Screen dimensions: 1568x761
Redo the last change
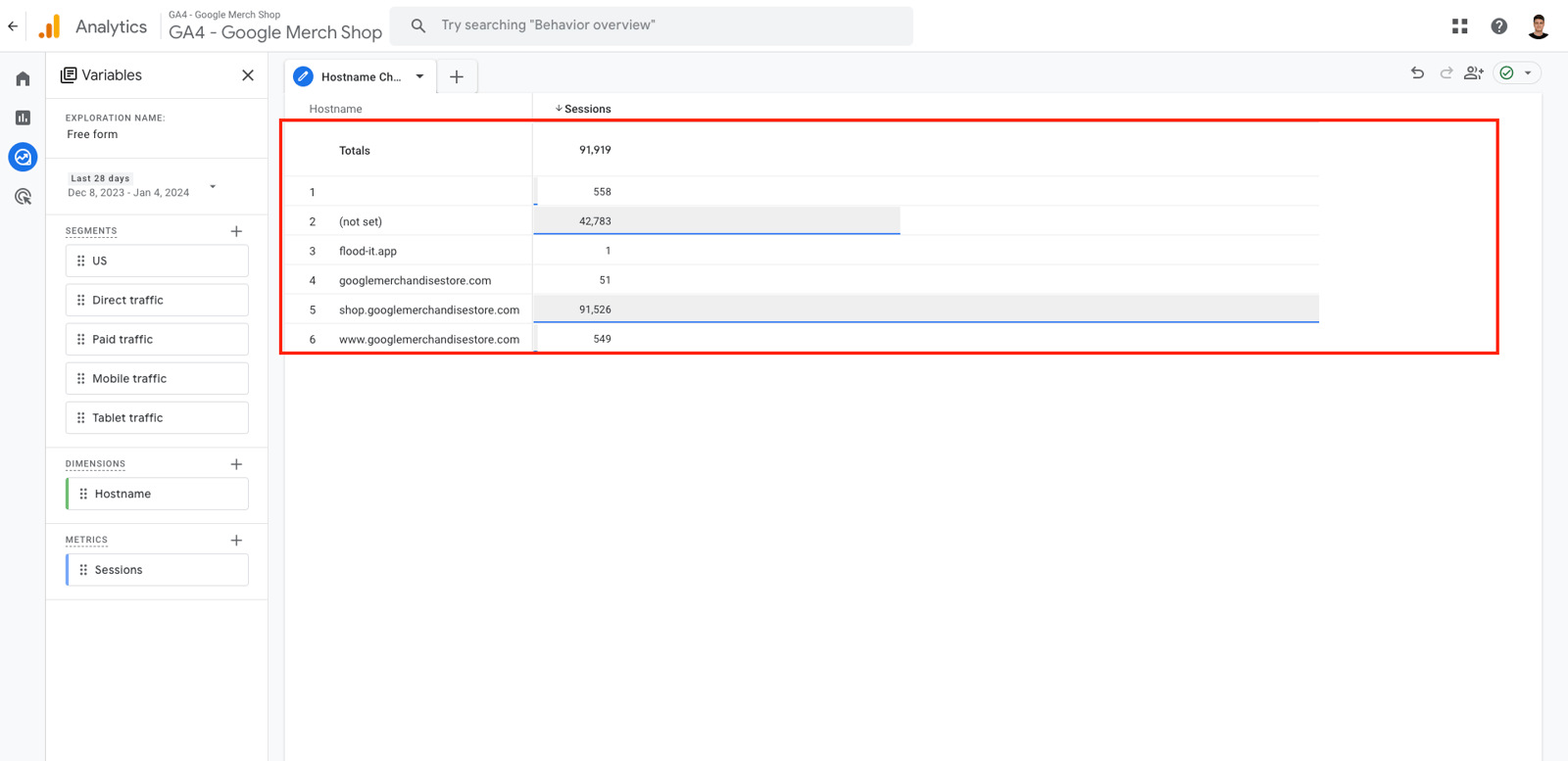point(1445,72)
